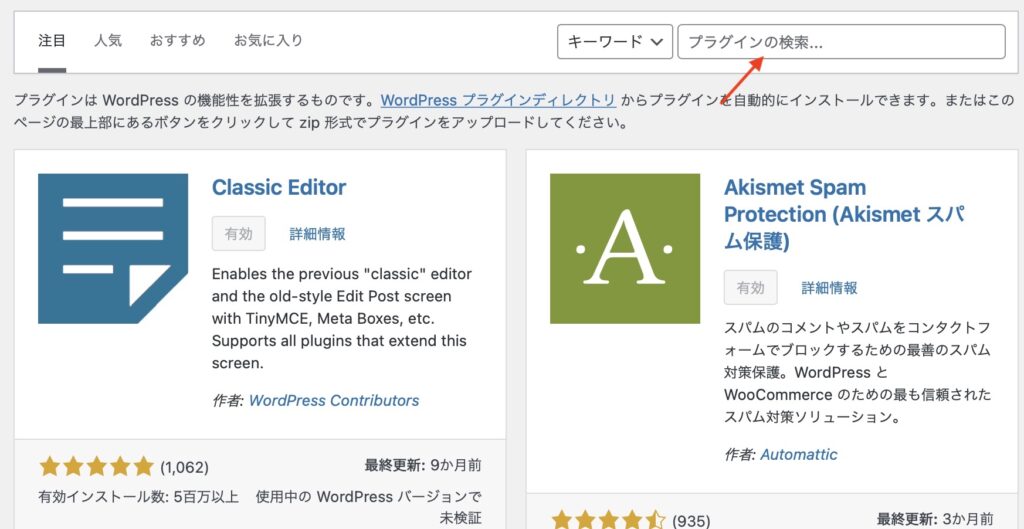Click the 最終更新: 3か月前 text

tap(935, 519)
